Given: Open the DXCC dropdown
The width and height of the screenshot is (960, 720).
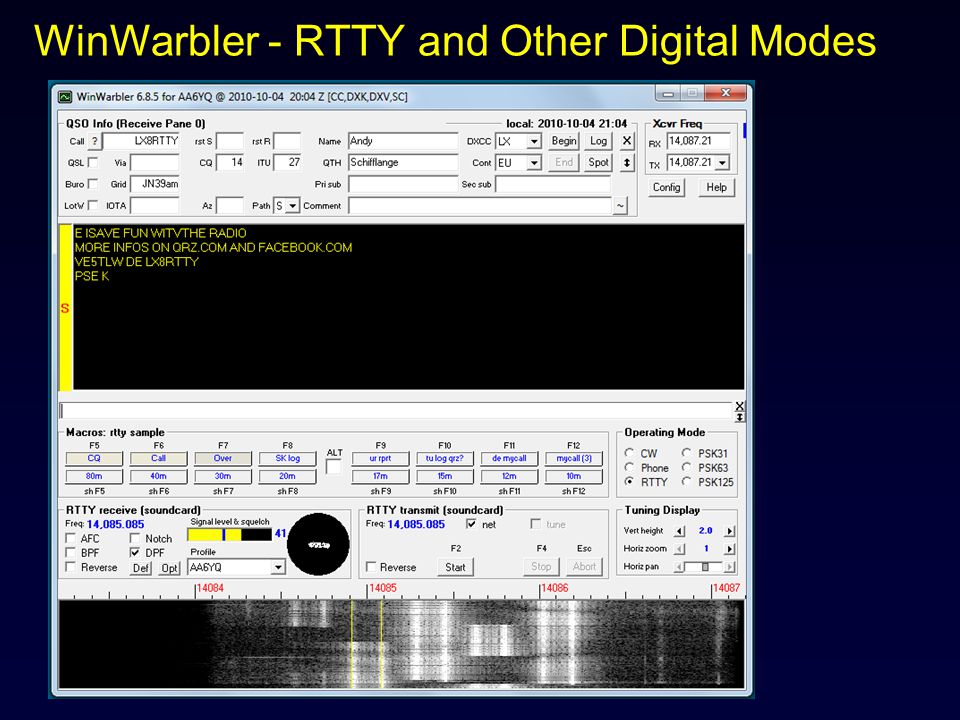Looking at the screenshot, I should pyautogui.click(x=534, y=141).
